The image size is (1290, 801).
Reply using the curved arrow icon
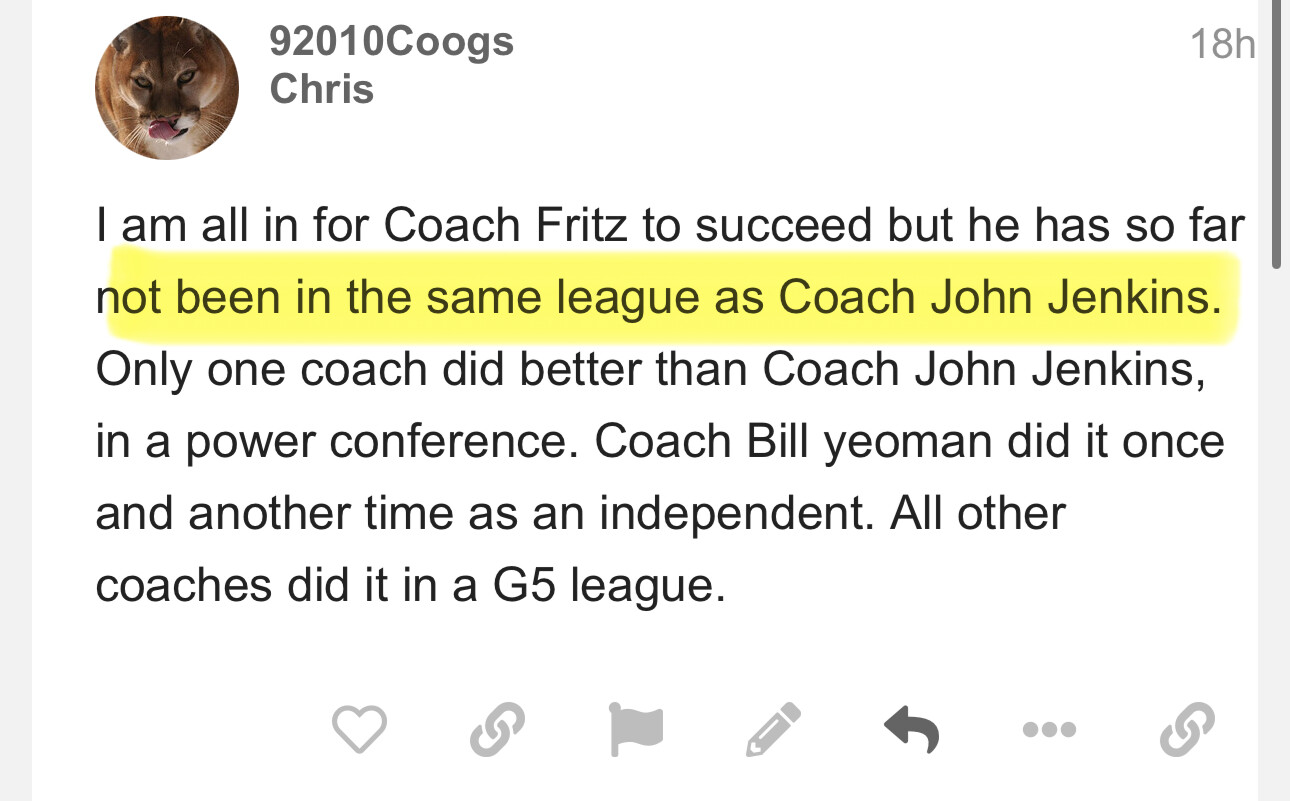911,729
